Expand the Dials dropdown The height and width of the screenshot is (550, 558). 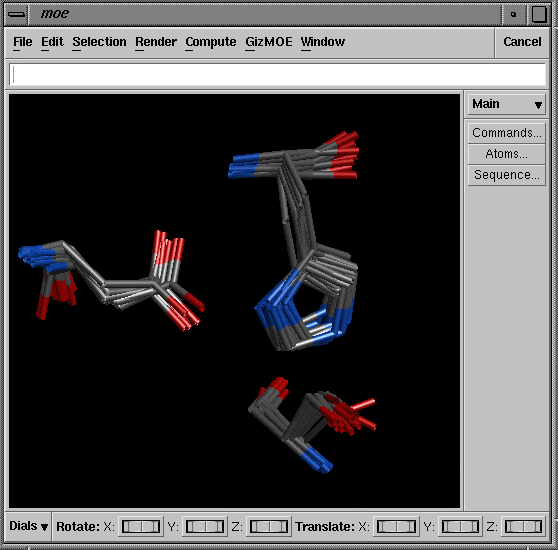point(28,526)
